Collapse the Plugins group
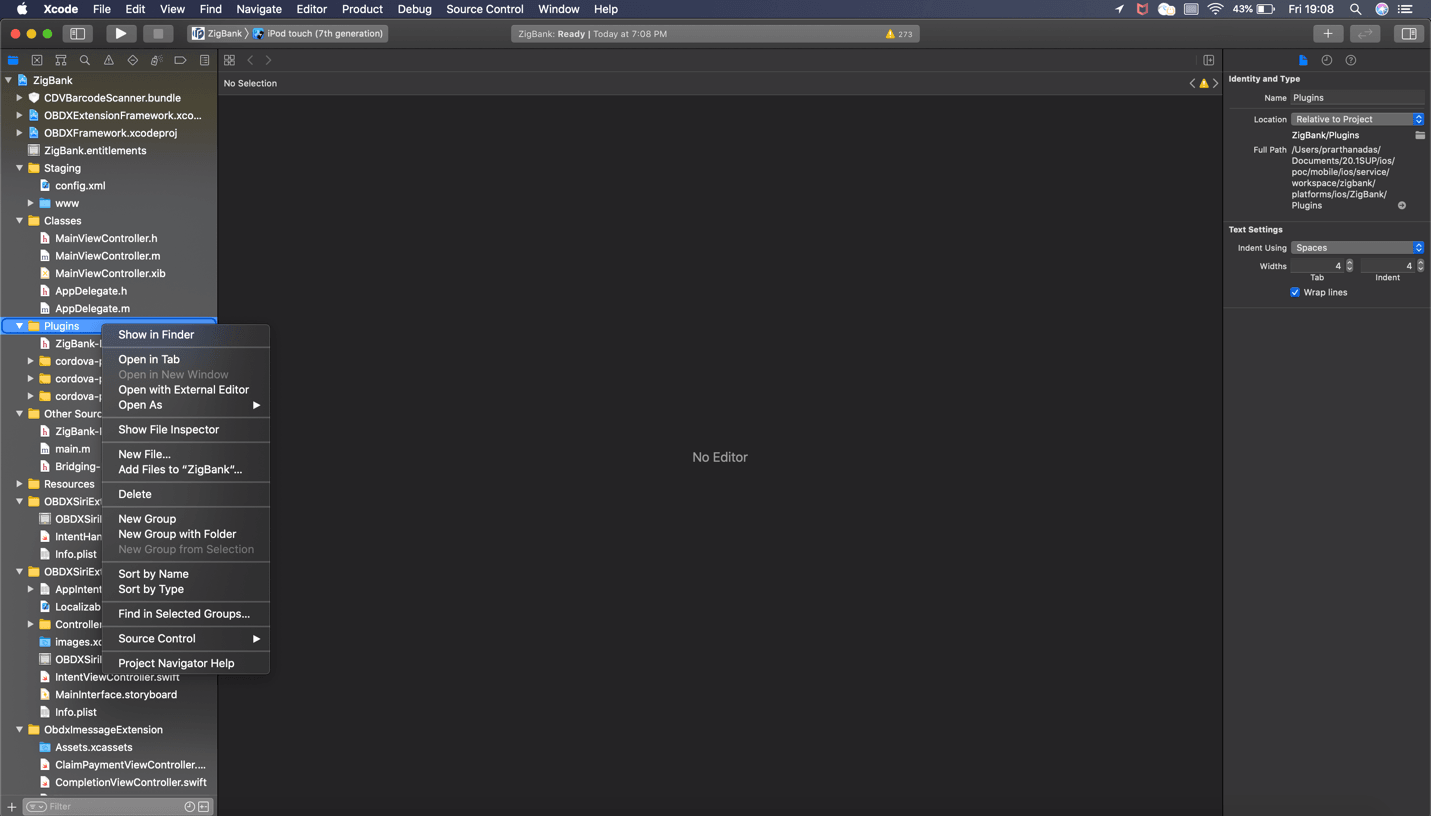The width and height of the screenshot is (1431, 816). click(19, 326)
